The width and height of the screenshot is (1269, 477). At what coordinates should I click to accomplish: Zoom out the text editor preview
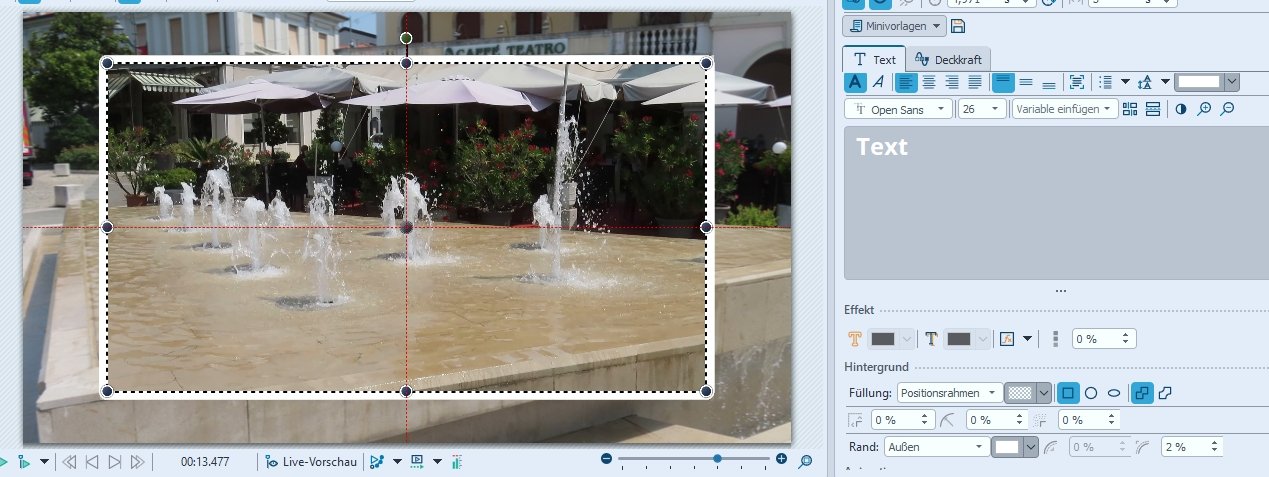point(1228,110)
